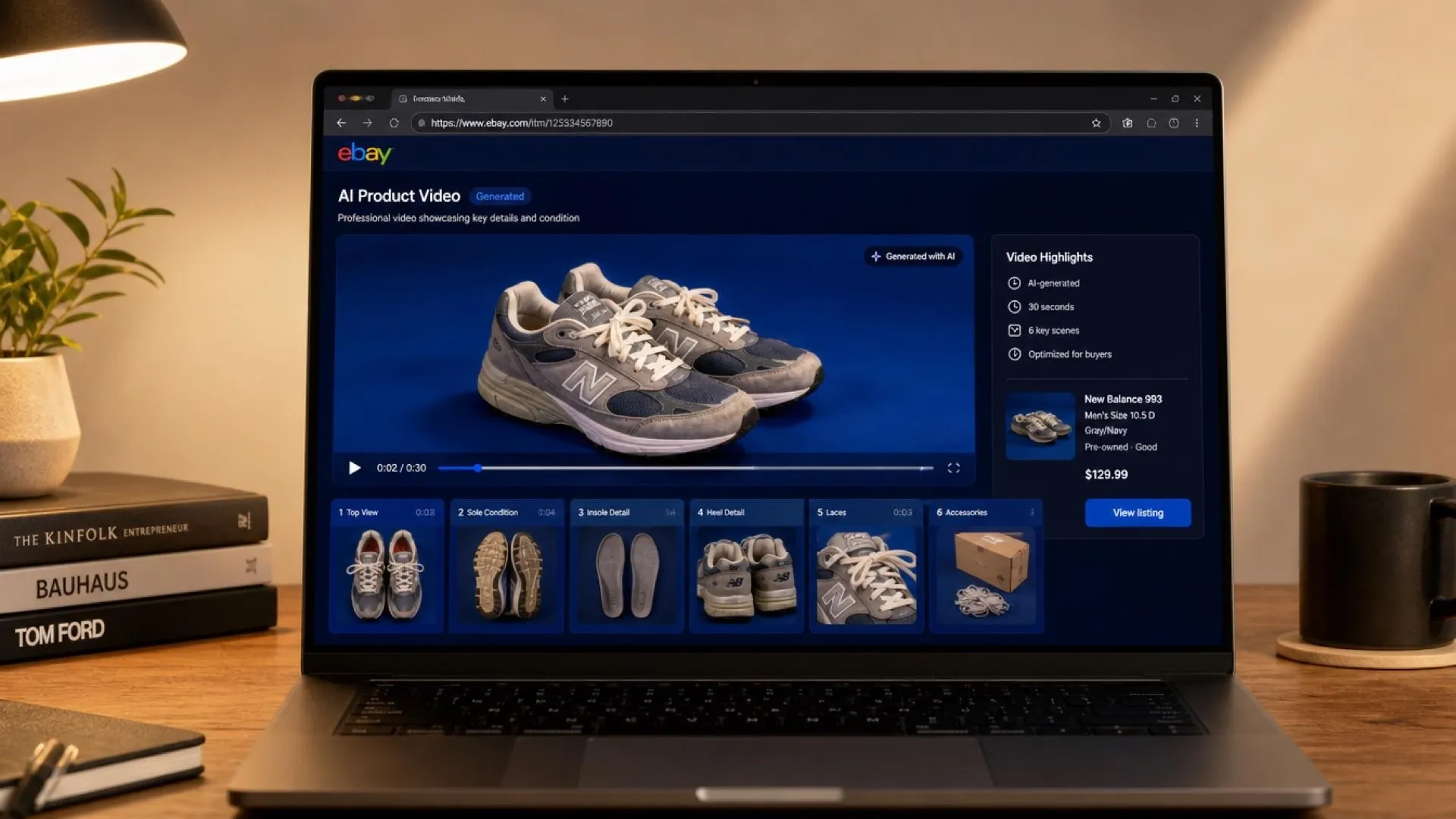The image size is (1456, 819).
Task: Click the 30 seconds clock icon
Action: (1014, 306)
